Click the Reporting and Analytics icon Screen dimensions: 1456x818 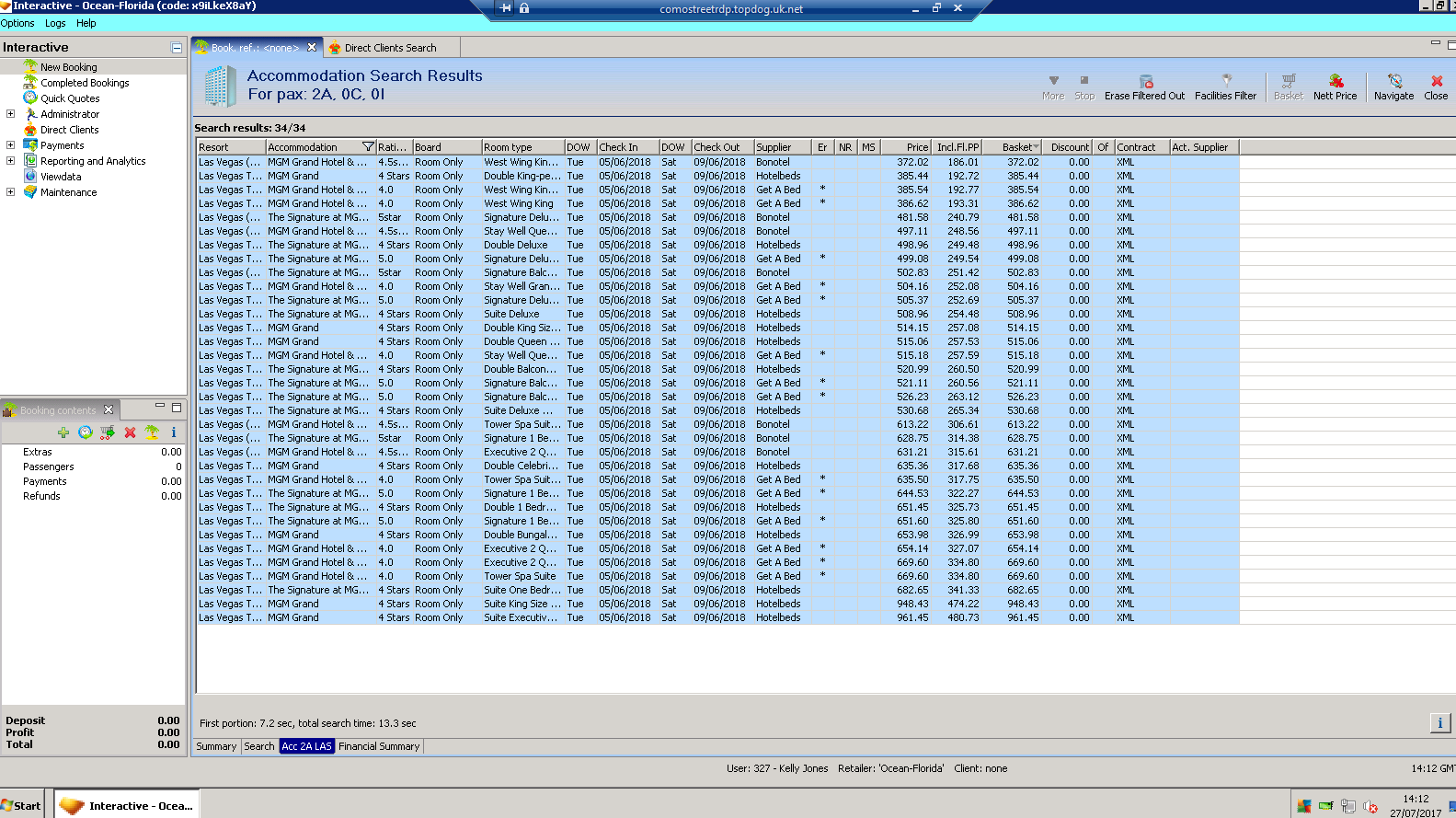tap(30, 161)
